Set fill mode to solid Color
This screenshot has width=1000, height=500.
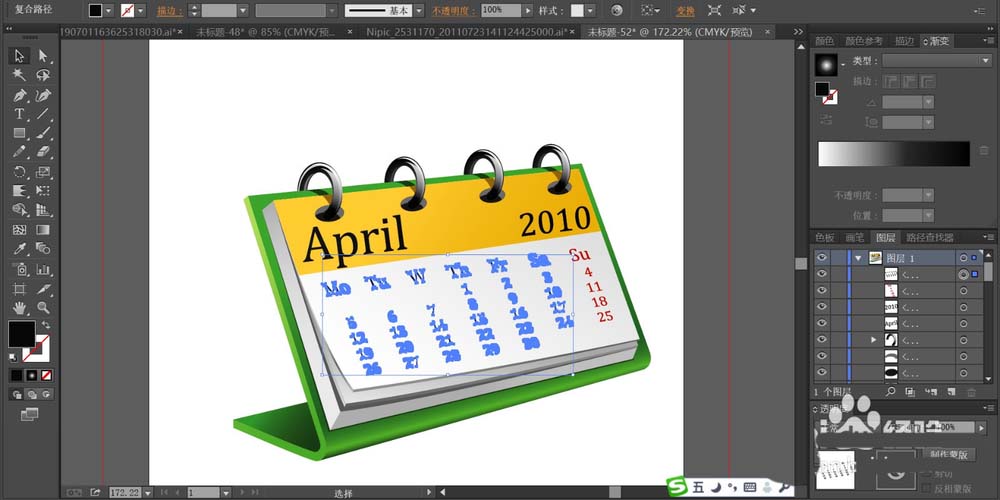pyautogui.click(x=16, y=375)
